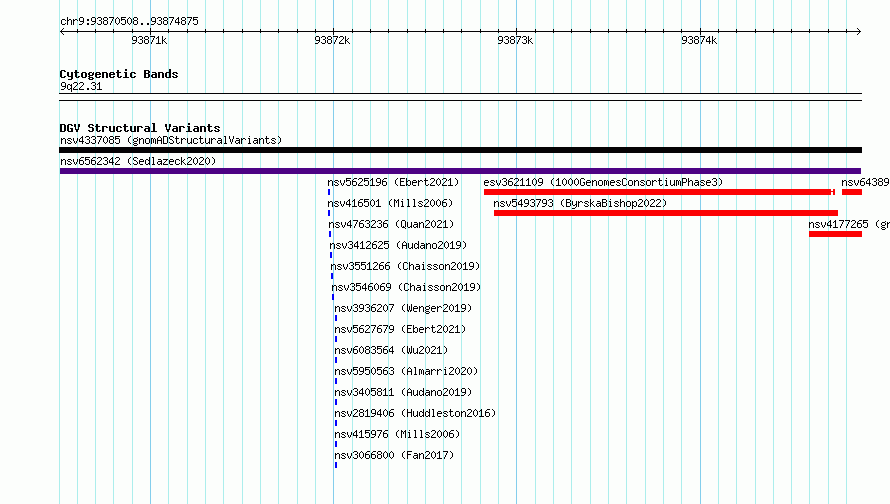Click nsv5493793 ByrskaBishop2022 label
The image size is (890, 504).
pos(580,203)
